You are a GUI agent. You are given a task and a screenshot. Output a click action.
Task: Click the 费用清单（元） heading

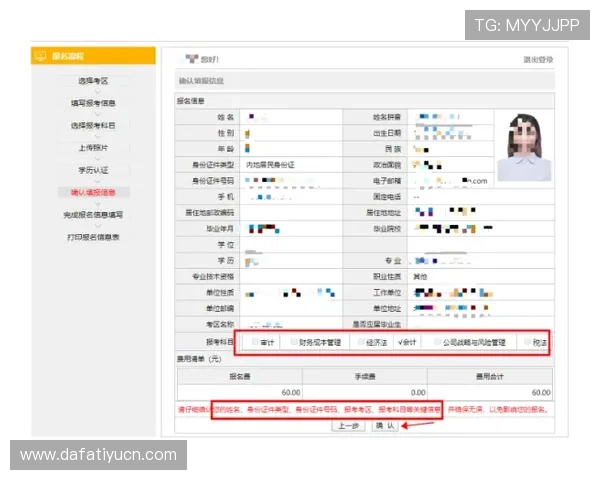[x=199, y=359]
